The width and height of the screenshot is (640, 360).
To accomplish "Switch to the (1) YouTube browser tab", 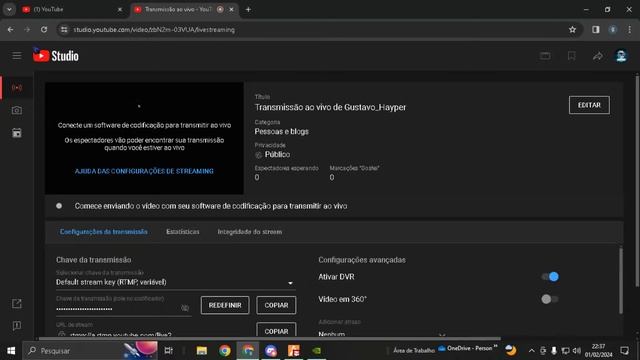I will tap(72, 9).
